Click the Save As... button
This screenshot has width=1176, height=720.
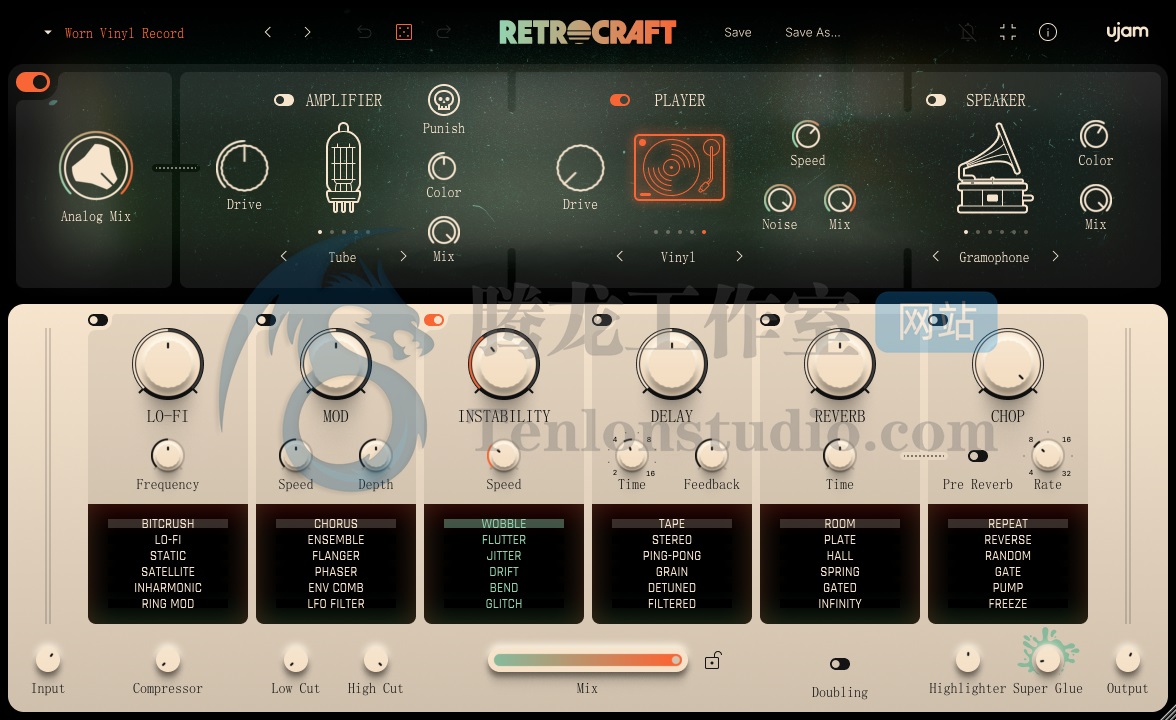click(x=813, y=32)
